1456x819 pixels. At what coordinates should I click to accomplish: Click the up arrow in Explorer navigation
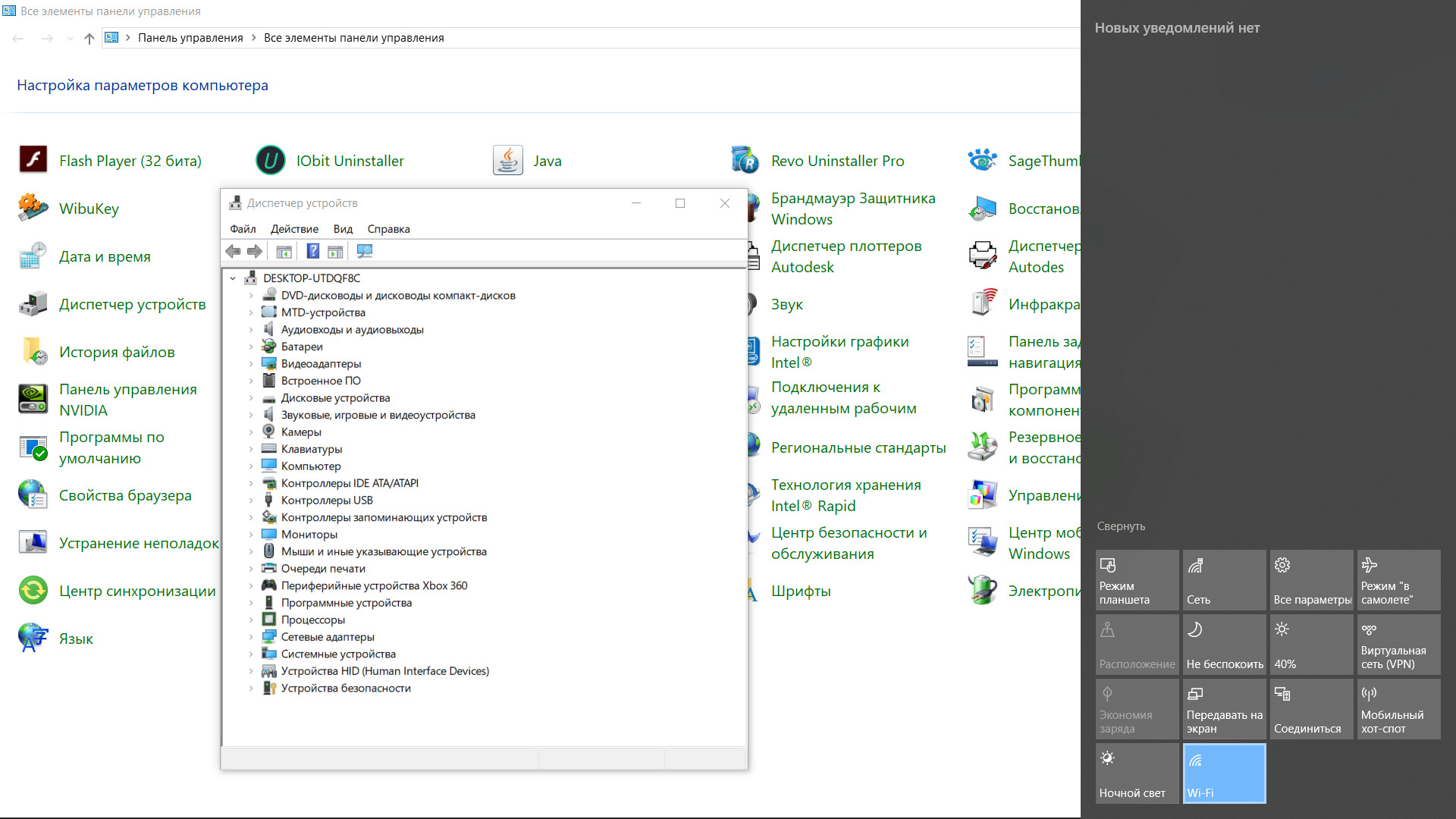[x=89, y=38]
